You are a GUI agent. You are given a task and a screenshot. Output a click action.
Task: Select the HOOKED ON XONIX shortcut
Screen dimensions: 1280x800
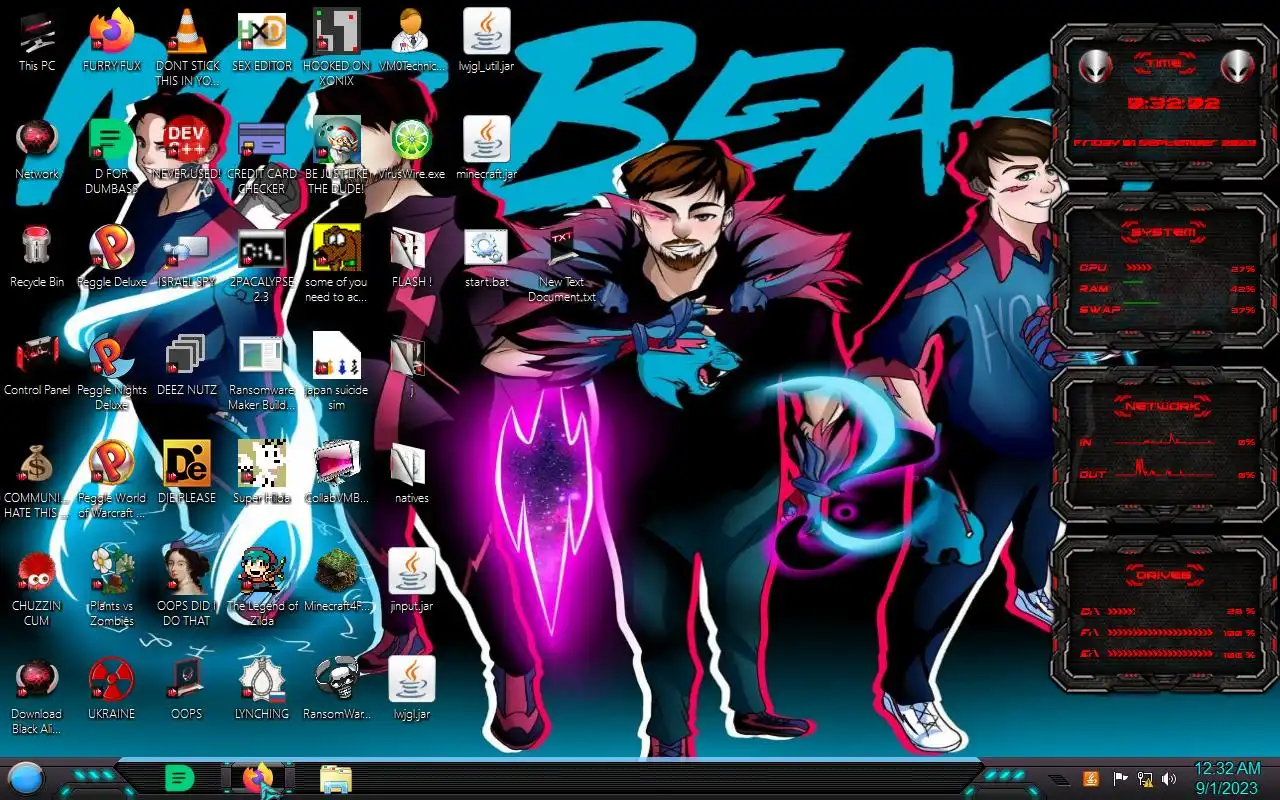coord(337,47)
